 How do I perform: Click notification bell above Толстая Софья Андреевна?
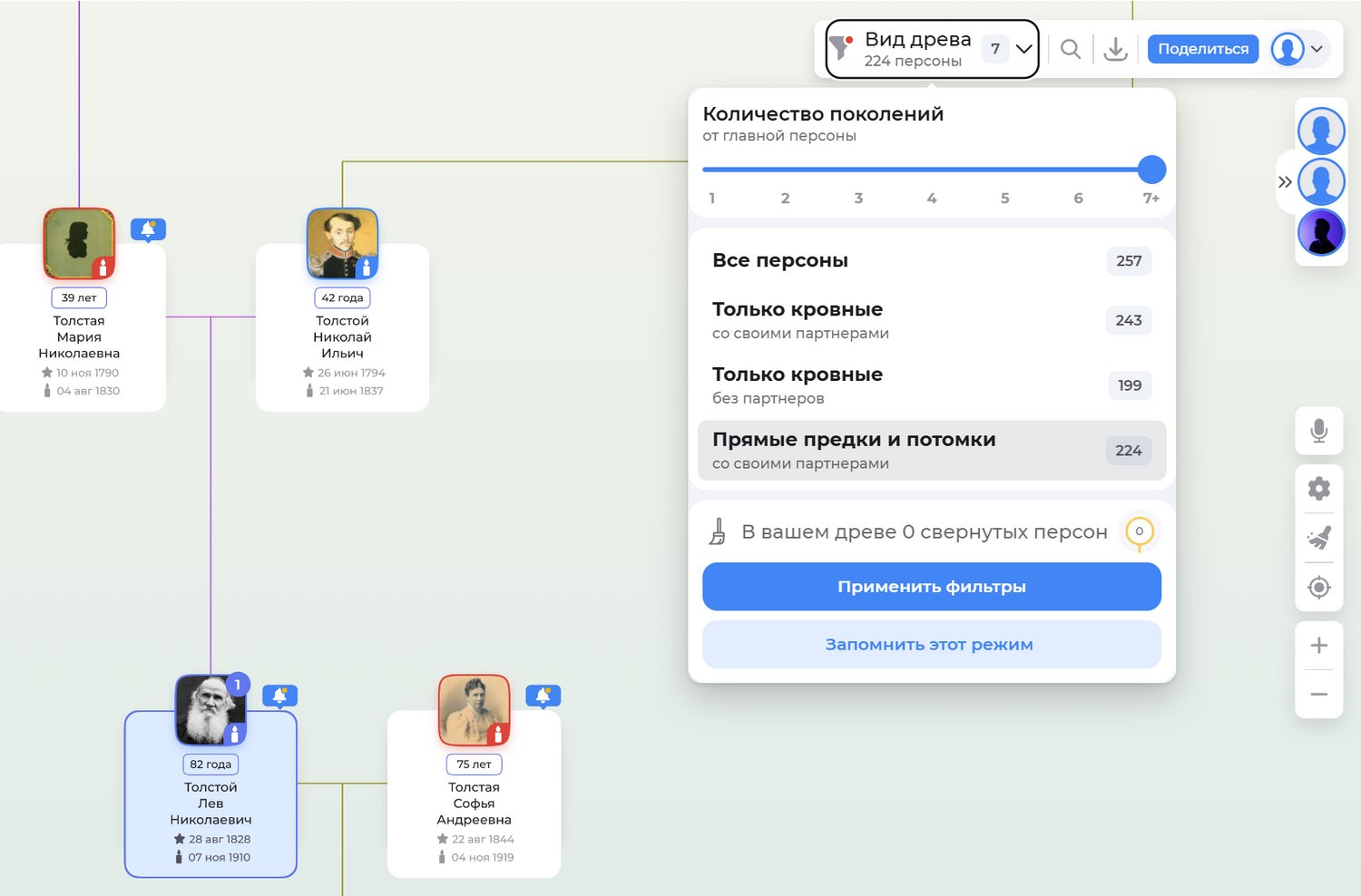pyautogui.click(x=543, y=696)
